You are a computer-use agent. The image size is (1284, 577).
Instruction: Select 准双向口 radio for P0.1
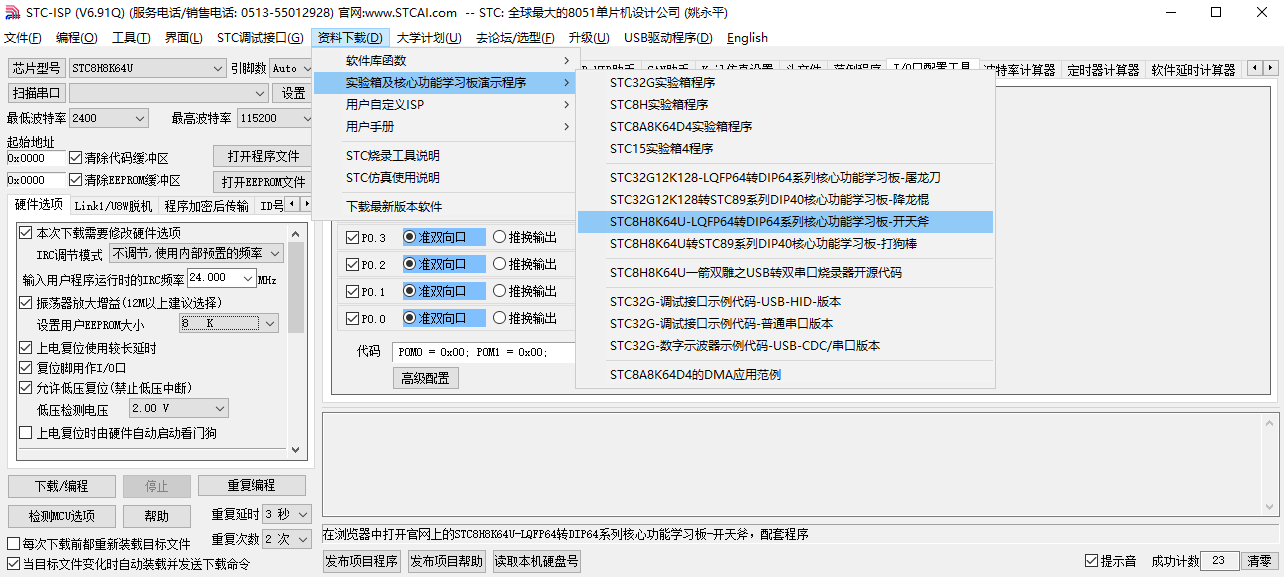pos(410,291)
